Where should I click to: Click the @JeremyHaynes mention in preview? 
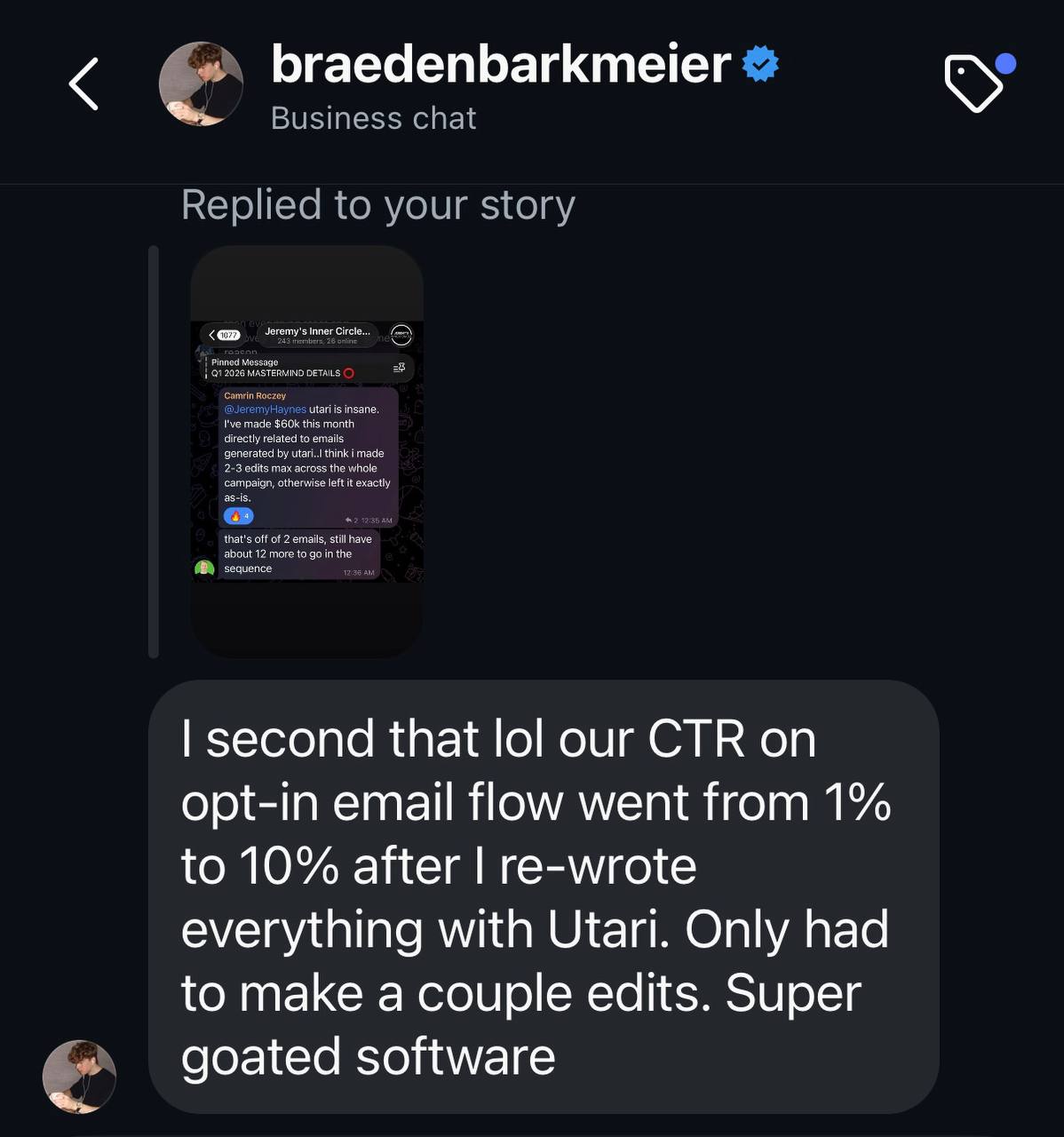pos(265,409)
